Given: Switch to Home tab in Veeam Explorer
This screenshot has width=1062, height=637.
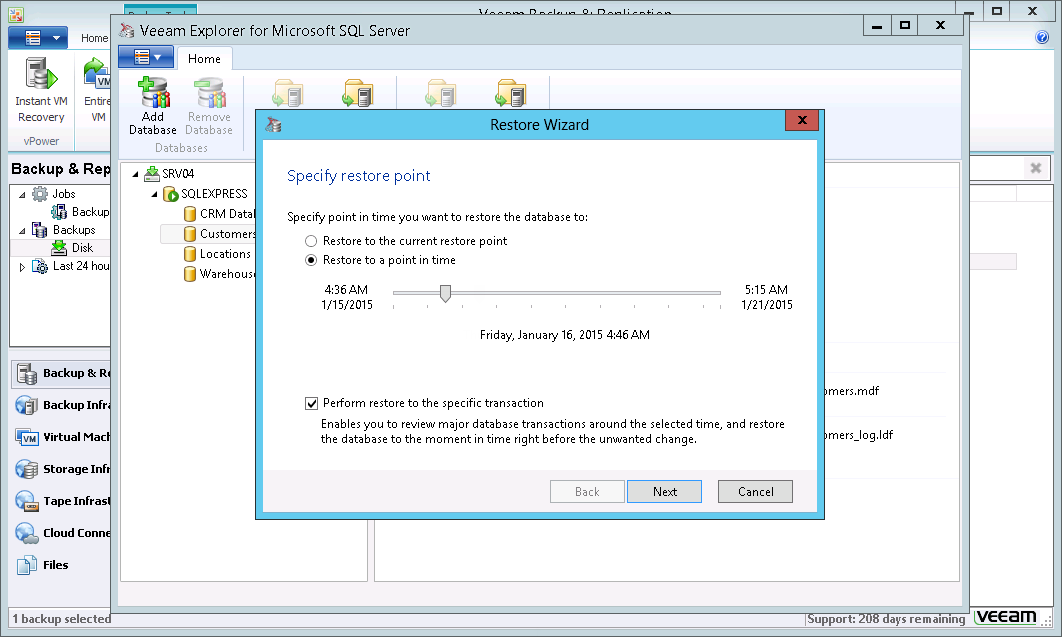Looking at the screenshot, I should pyautogui.click(x=204, y=59).
